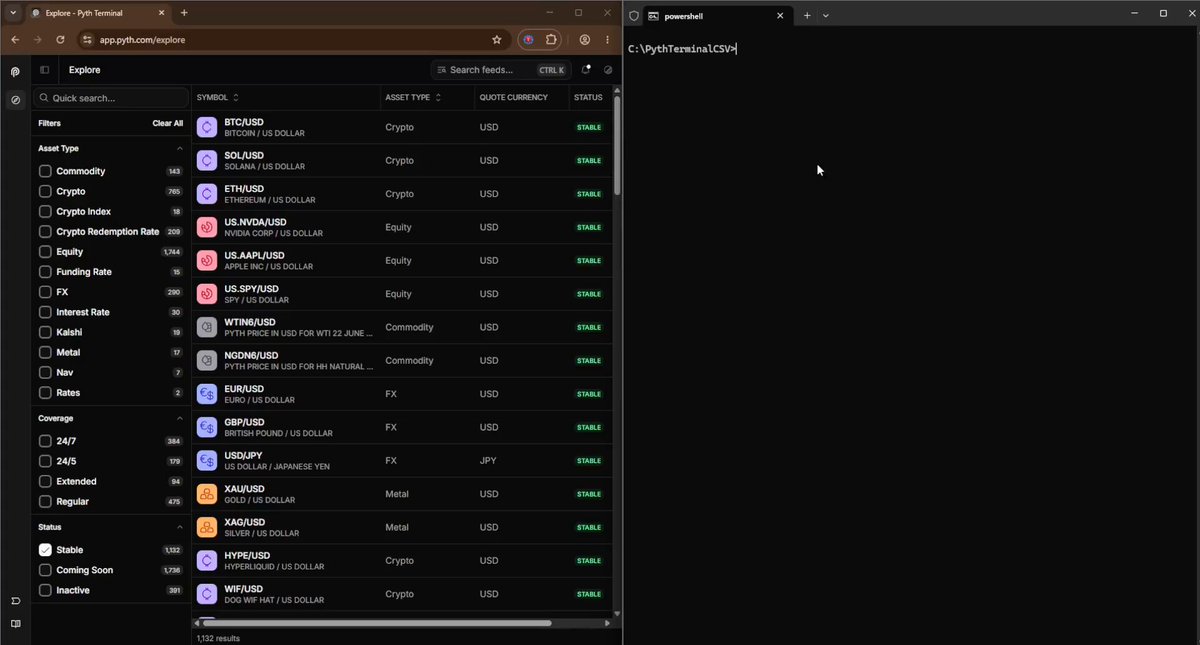This screenshot has width=1200, height=645.
Task: Click the HYPE/USD crypto icon
Action: (x=207, y=561)
